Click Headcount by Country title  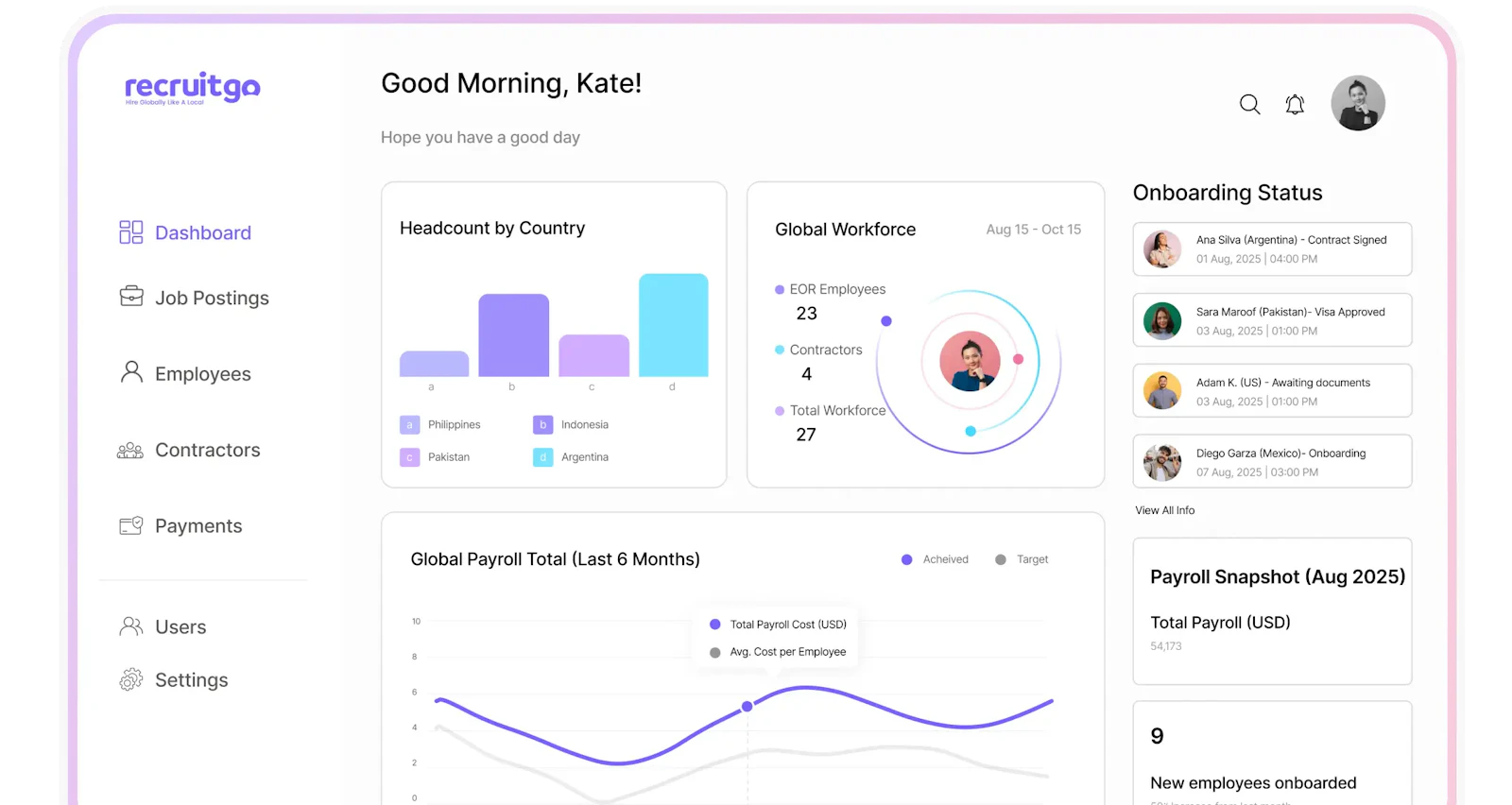[x=492, y=228]
